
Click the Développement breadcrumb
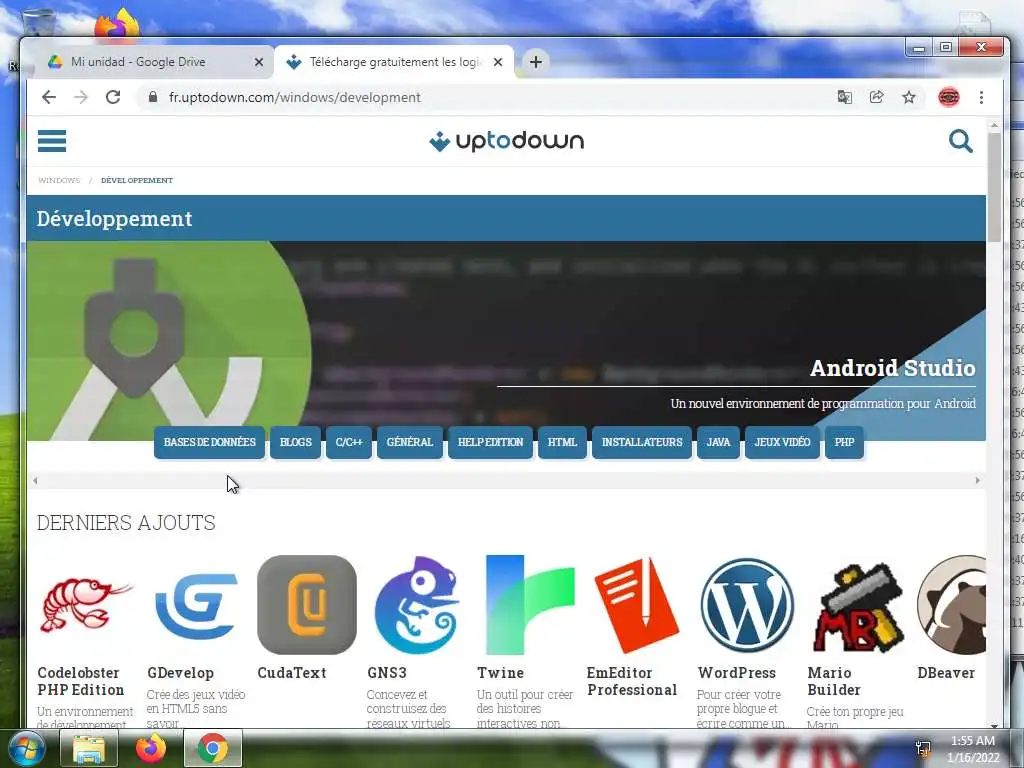coord(137,180)
